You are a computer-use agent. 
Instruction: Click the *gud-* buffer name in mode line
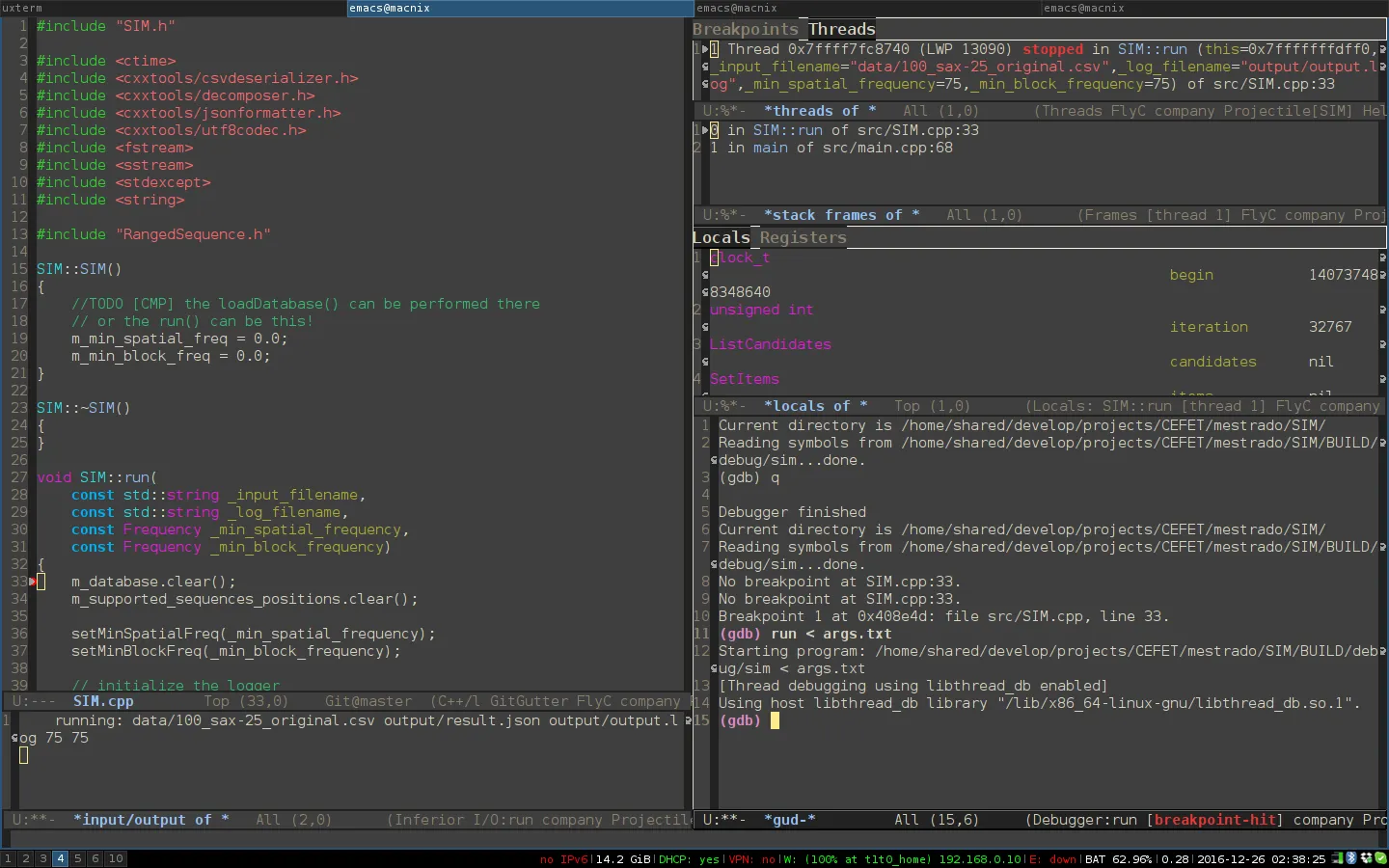789,820
